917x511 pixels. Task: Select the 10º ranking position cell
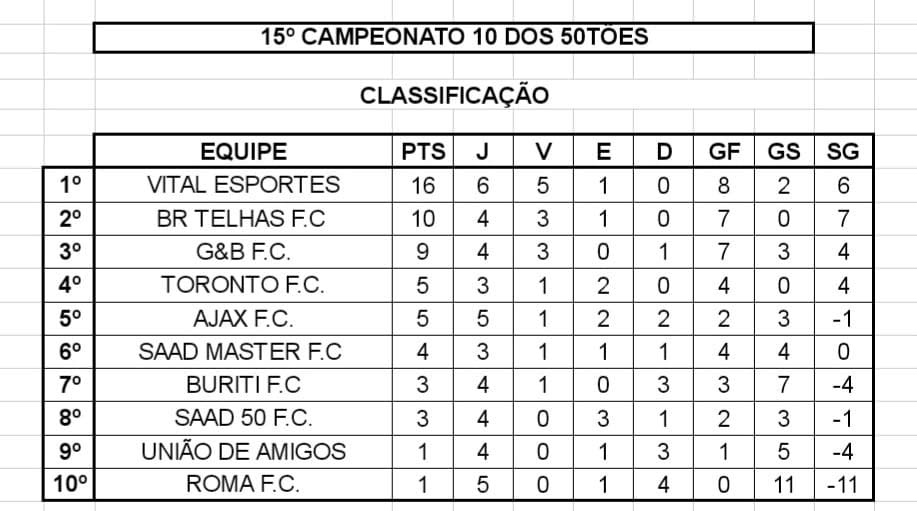pyautogui.click(x=69, y=485)
